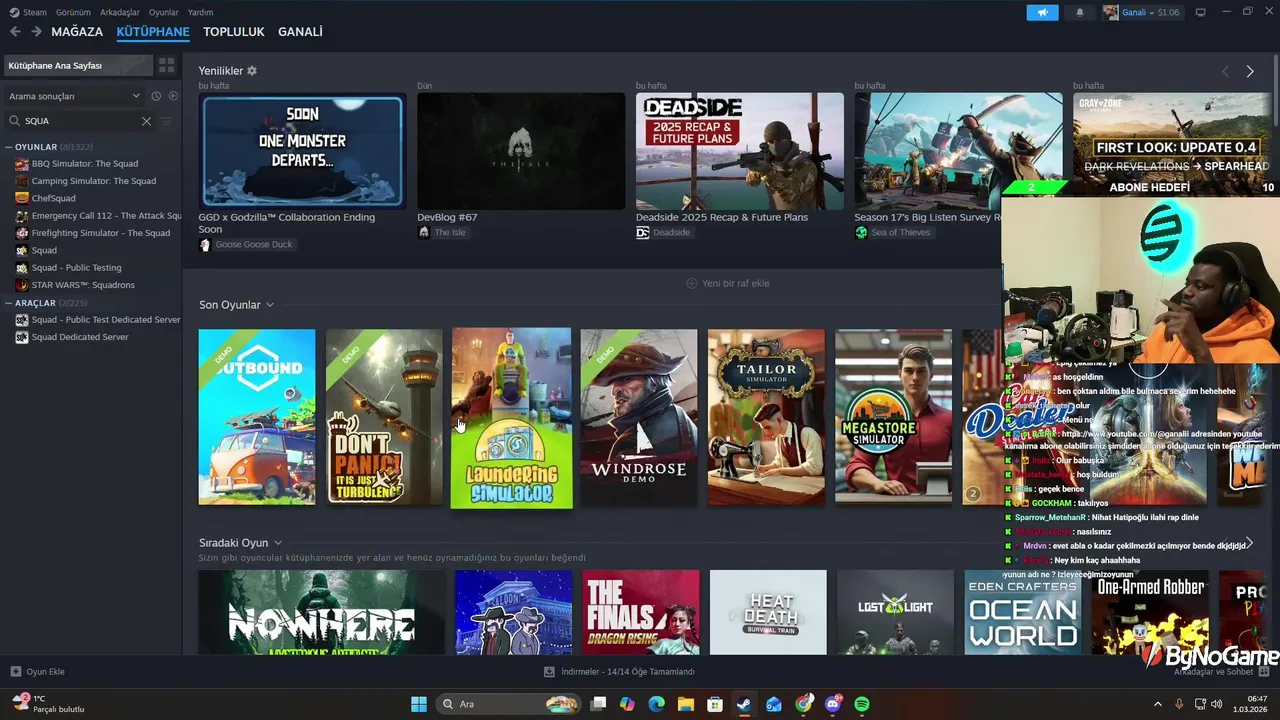Open the Oyunlar menu
Screen dimensions: 1280x720
164,12
